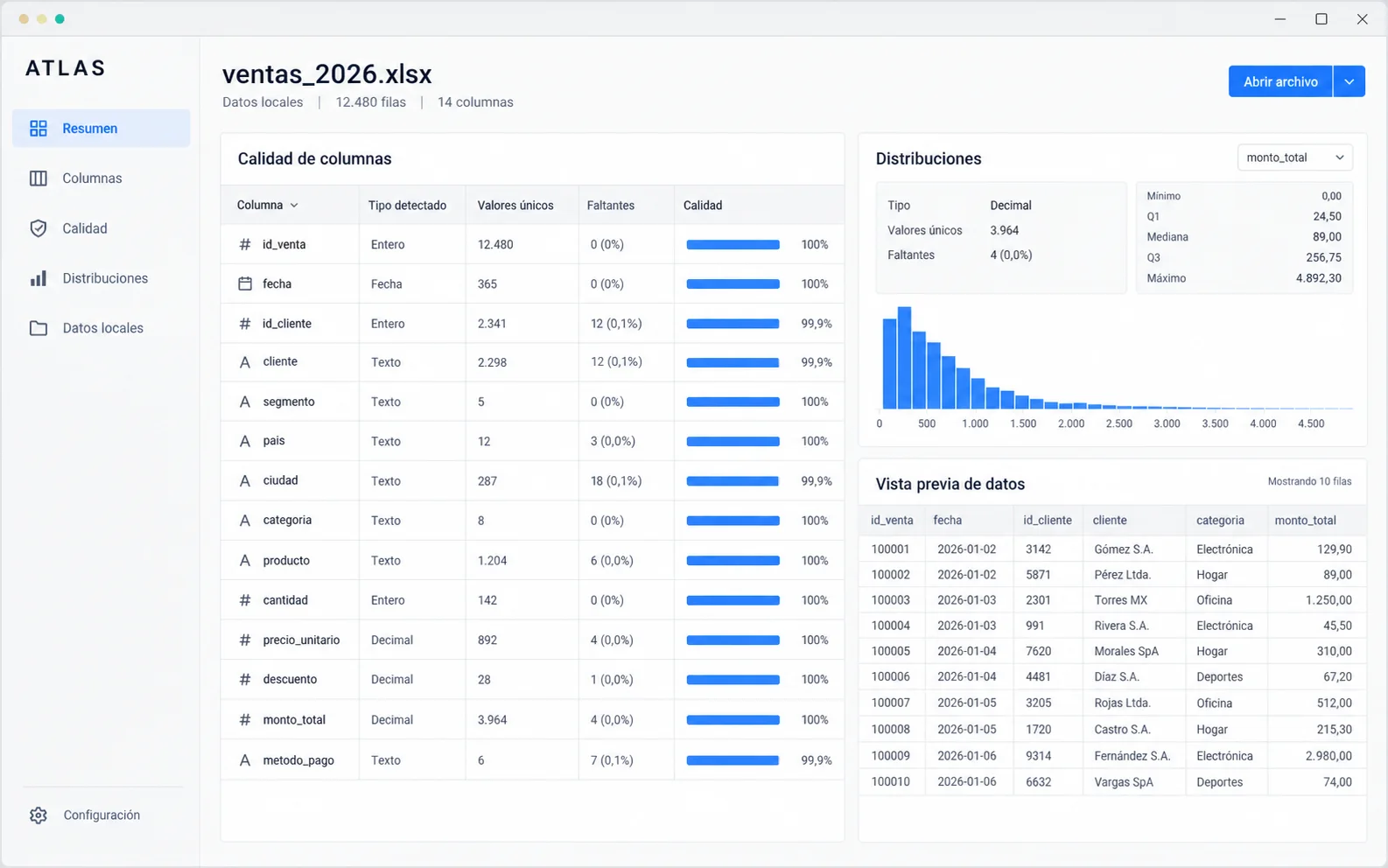The image size is (1388, 868).
Task: Click the 'Fernández S.A.' client cell
Action: (1132, 756)
